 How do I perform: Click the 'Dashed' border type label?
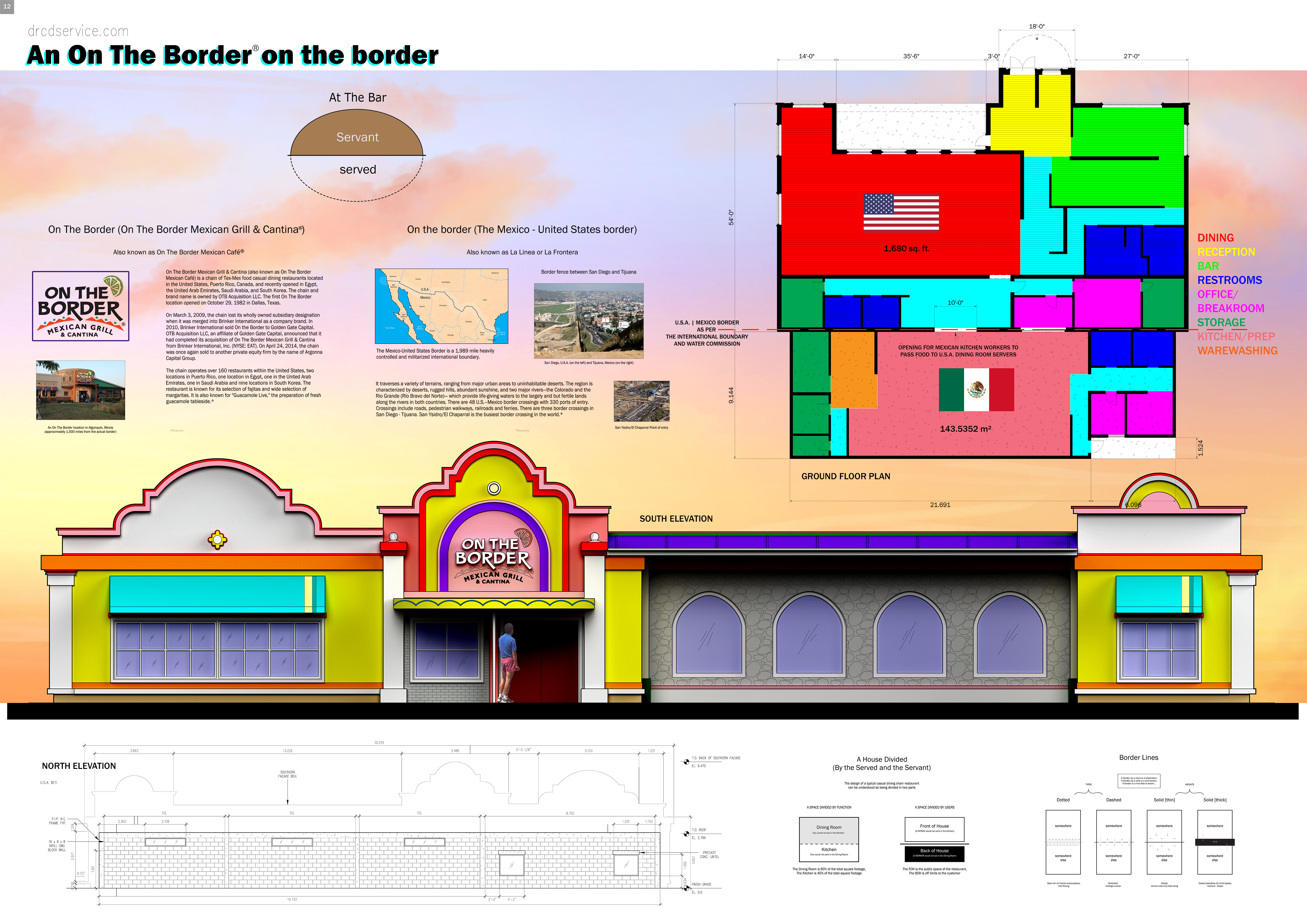click(1113, 800)
